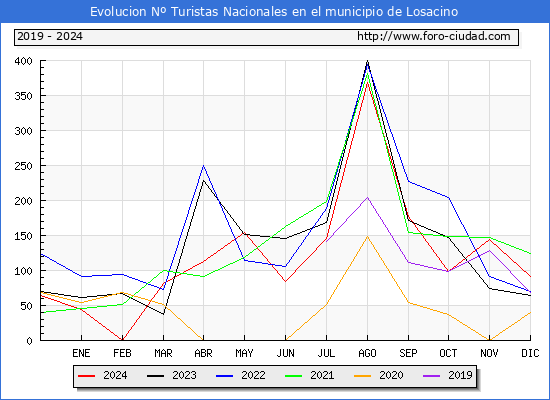Click the SEP month axis label
Viewport: 550px width, 400px height.
[x=408, y=353]
